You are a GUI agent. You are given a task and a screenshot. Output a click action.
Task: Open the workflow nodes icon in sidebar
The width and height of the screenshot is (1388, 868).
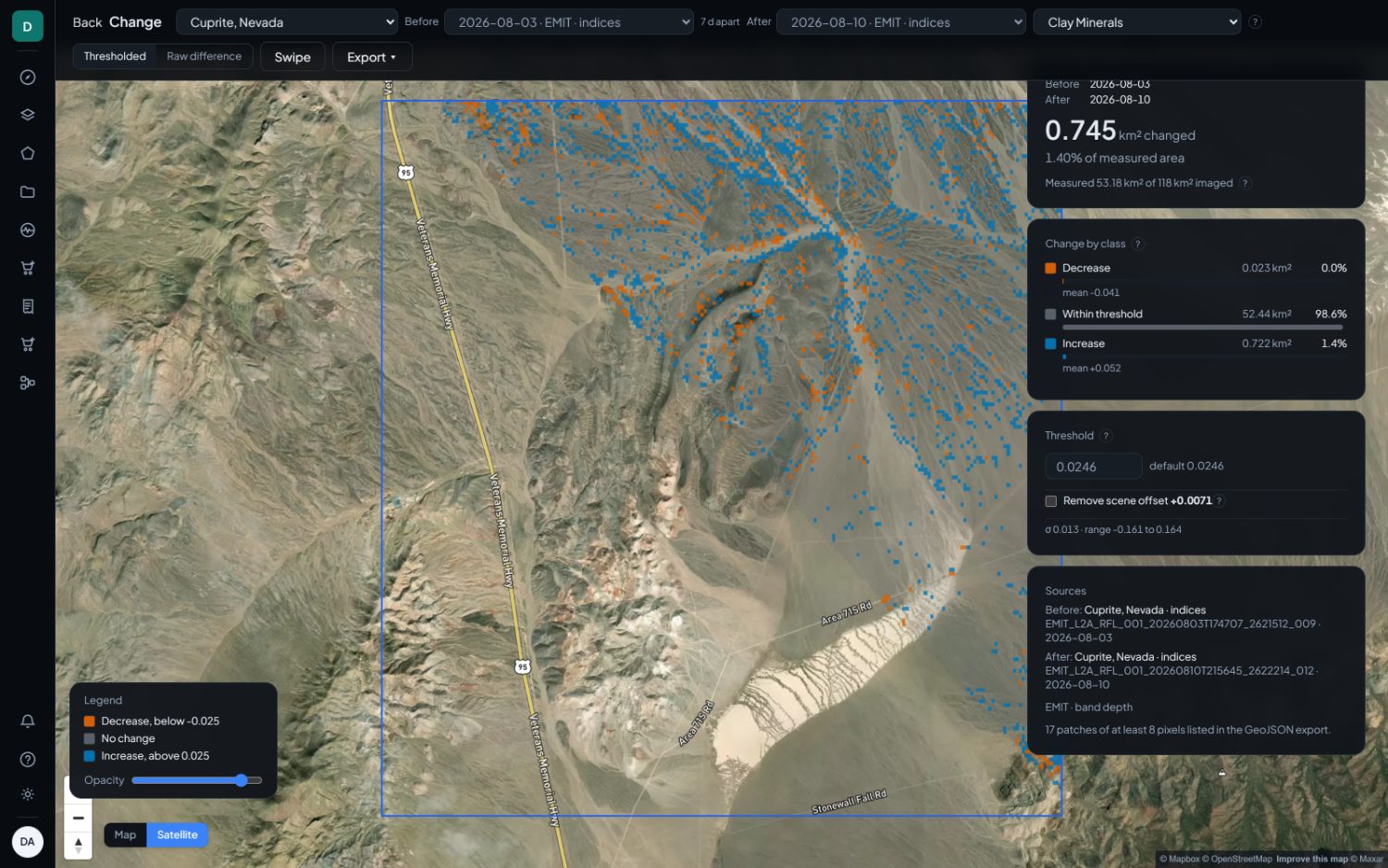click(28, 382)
